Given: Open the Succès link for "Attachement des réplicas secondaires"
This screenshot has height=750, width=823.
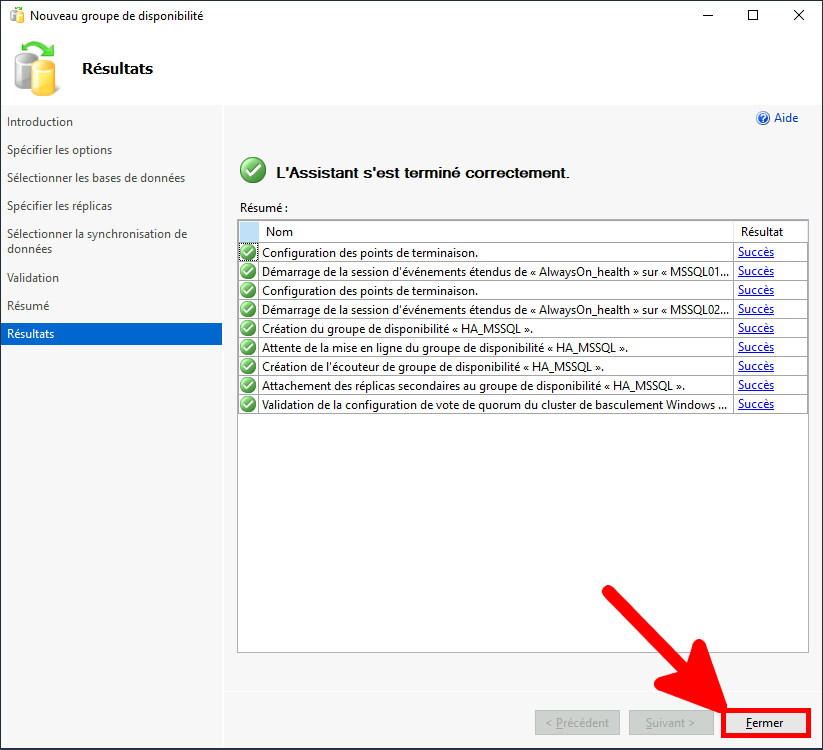Looking at the screenshot, I should [x=755, y=385].
